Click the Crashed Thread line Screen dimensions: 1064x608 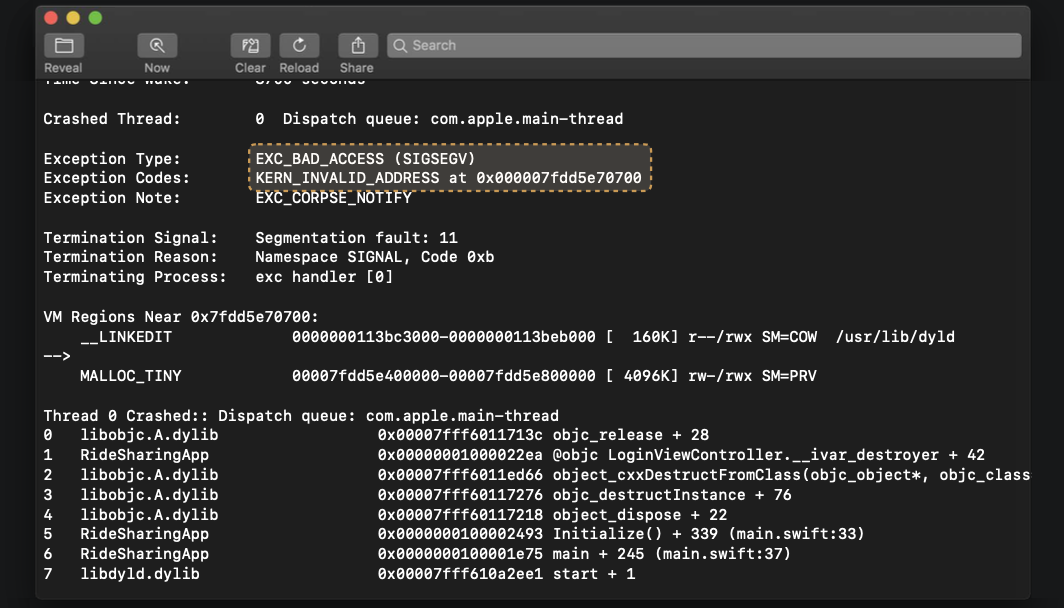click(330, 118)
